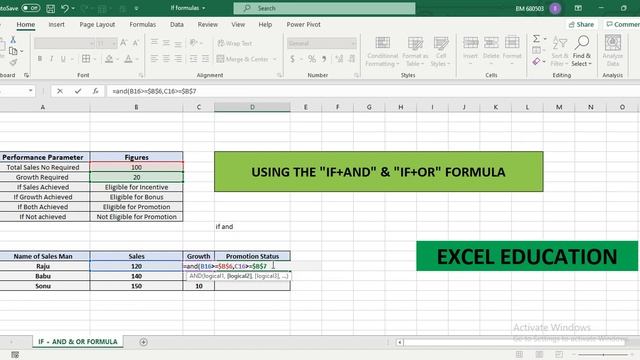This screenshot has height=360, width=640.
Task: Click the 'Eligible for Promotion' cell
Action: click(x=136, y=207)
